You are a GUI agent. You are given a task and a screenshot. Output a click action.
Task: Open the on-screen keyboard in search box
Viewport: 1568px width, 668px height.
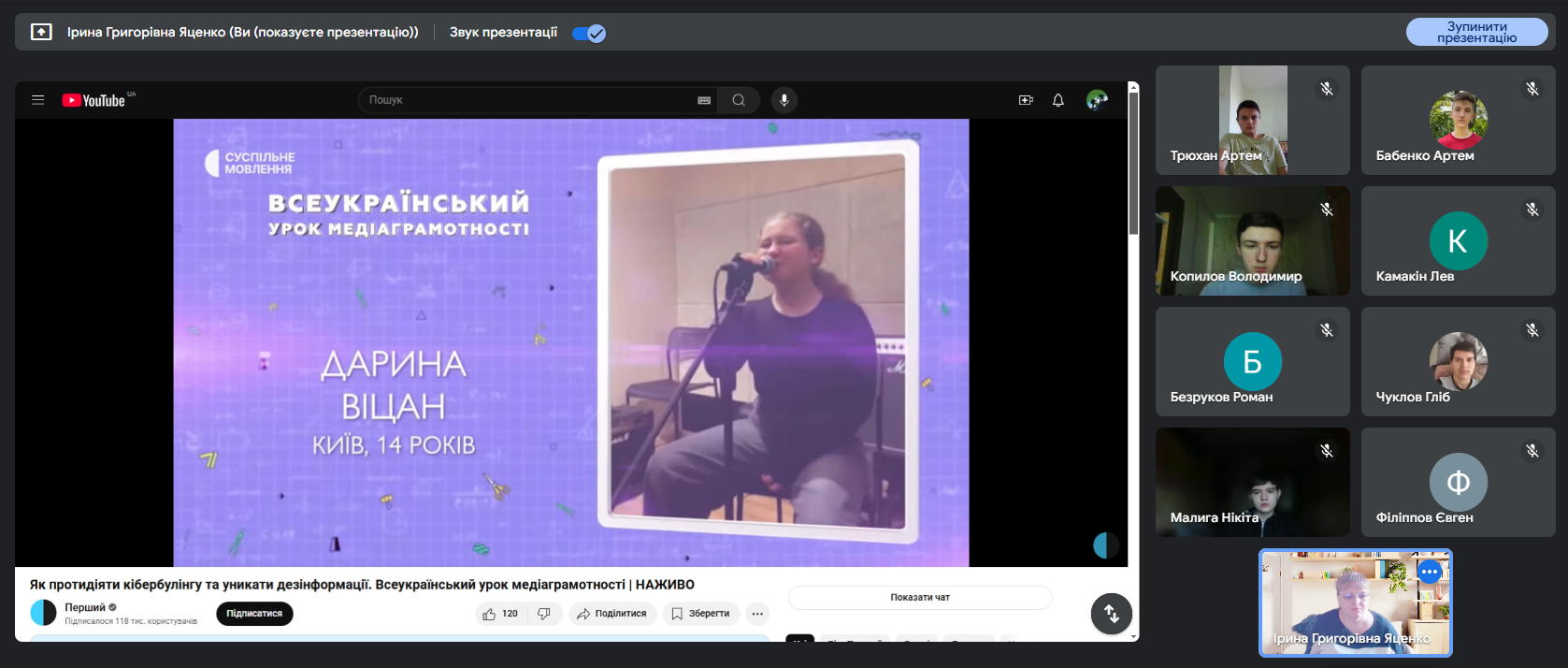click(704, 100)
